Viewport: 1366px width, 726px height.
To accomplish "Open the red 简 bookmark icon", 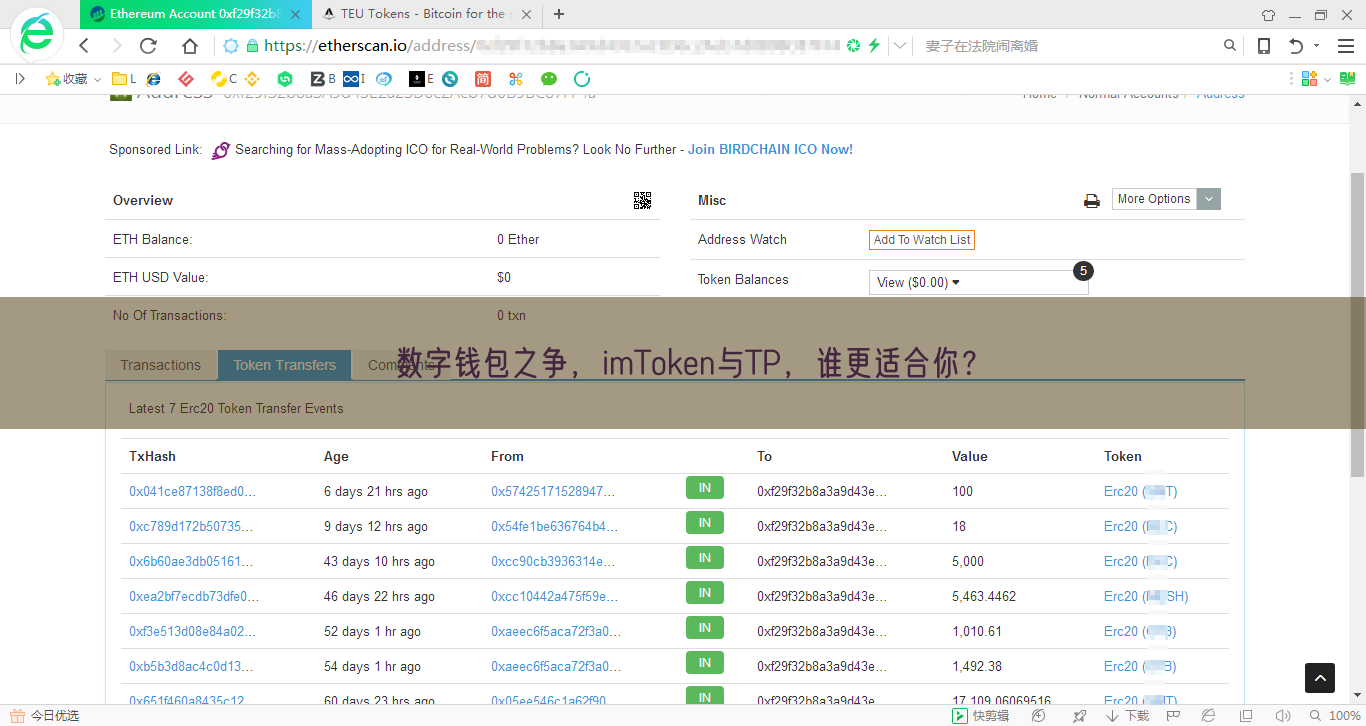I will [x=483, y=79].
